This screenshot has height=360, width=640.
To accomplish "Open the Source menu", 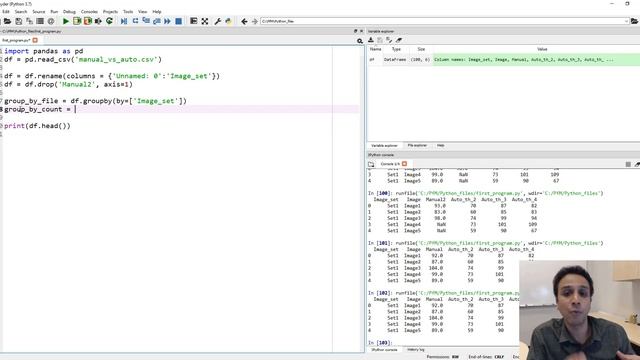I will tap(39, 12).
